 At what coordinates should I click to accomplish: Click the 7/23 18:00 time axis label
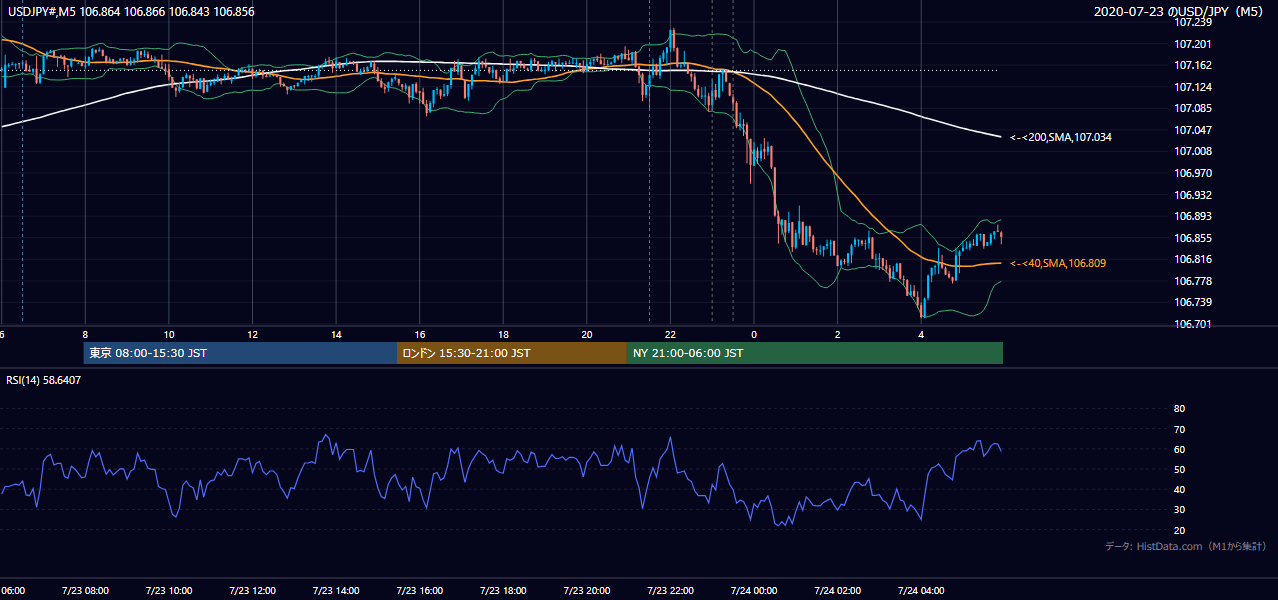coord(503,591)
